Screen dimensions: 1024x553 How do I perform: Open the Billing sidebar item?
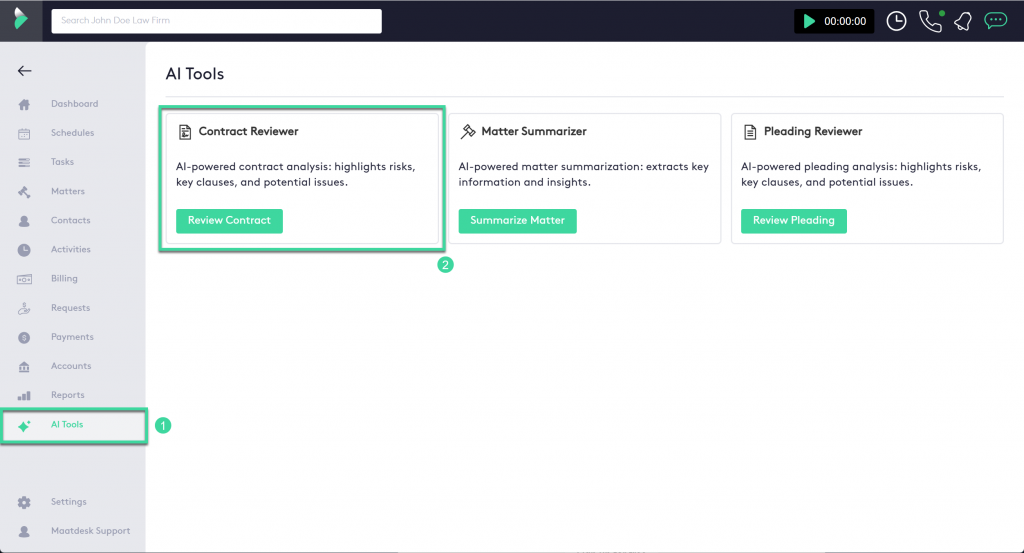(64, 279)
